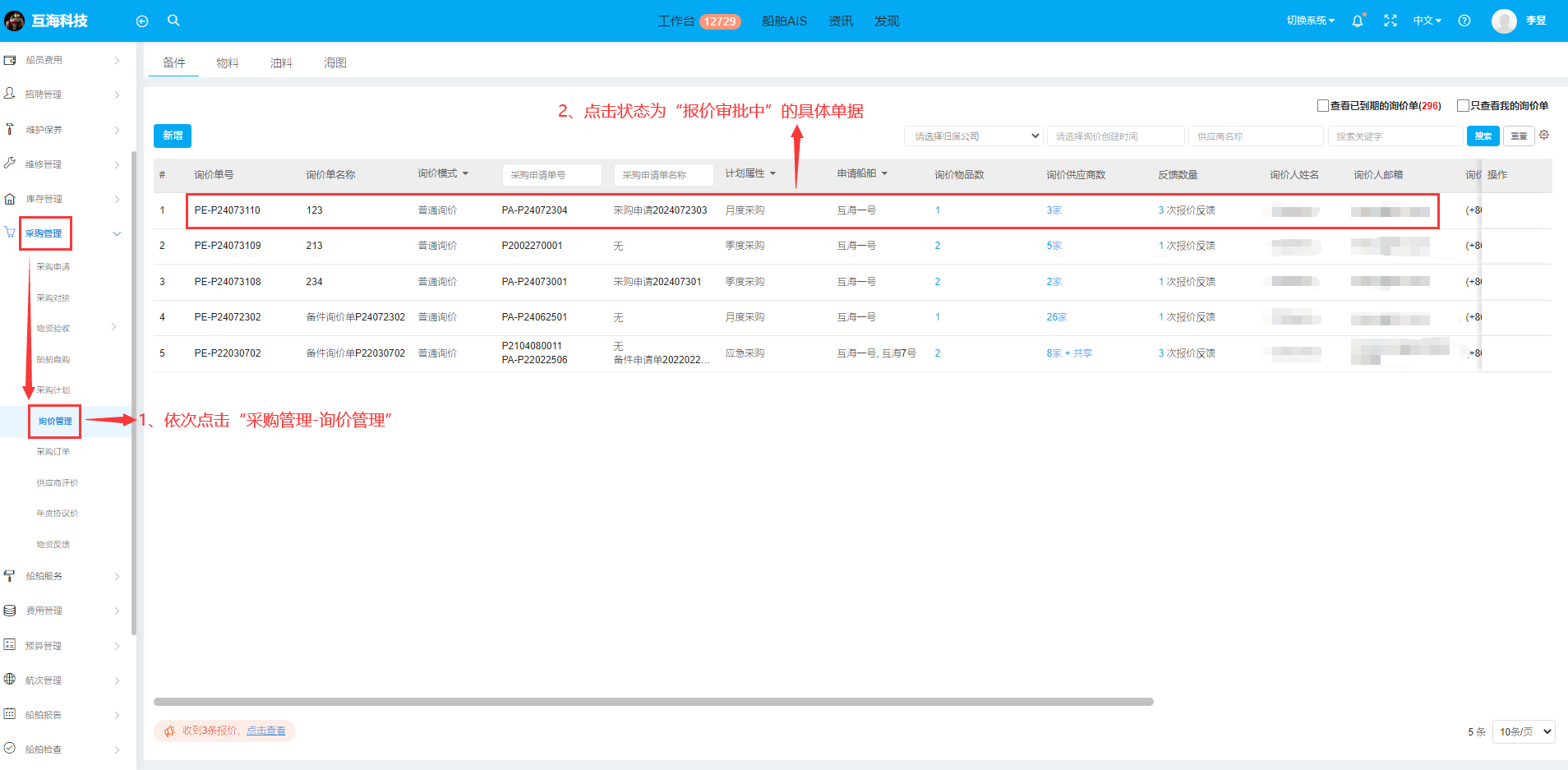Click the 船舶服务 sidebar icon

point(10,576)
